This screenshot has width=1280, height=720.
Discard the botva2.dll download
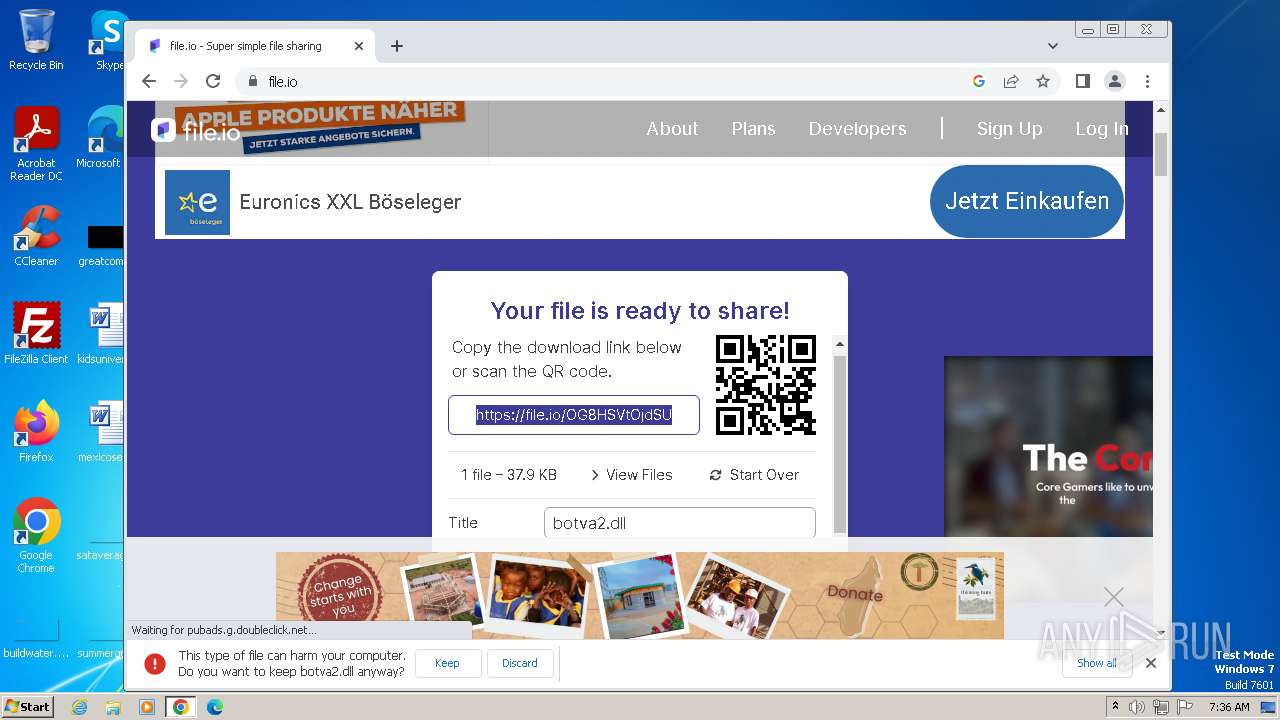tap(520, 663)
